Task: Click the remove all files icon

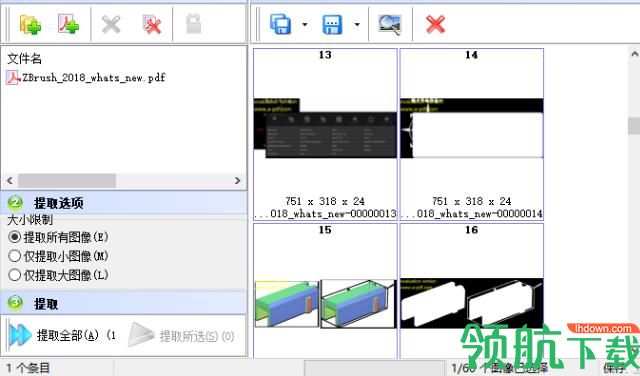Action: pyautogui.click(x=151, y=24)
